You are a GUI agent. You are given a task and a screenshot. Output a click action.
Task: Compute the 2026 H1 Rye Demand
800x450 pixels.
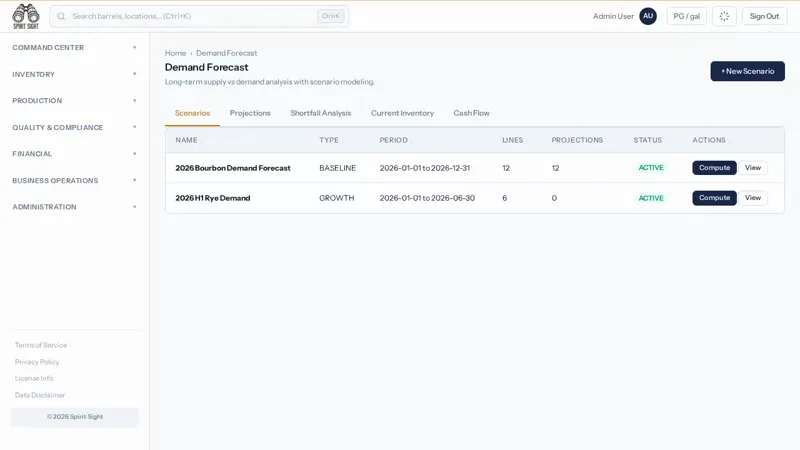714,198
